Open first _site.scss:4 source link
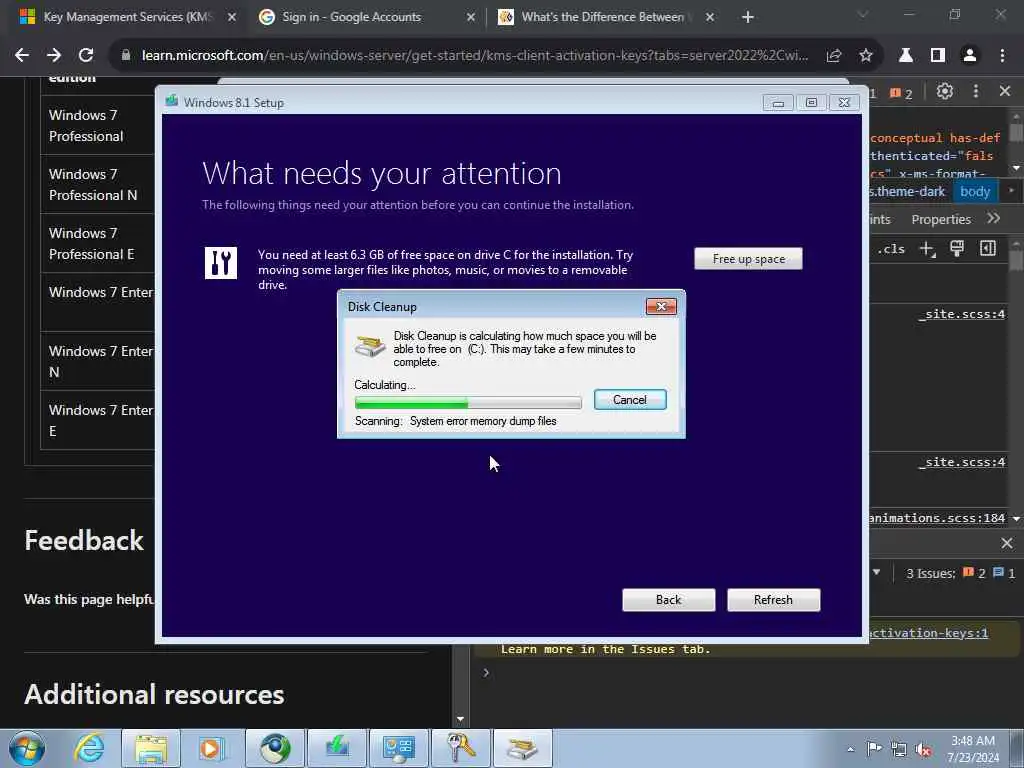This screenshot has width=1024, height=768. pos(962,314)
